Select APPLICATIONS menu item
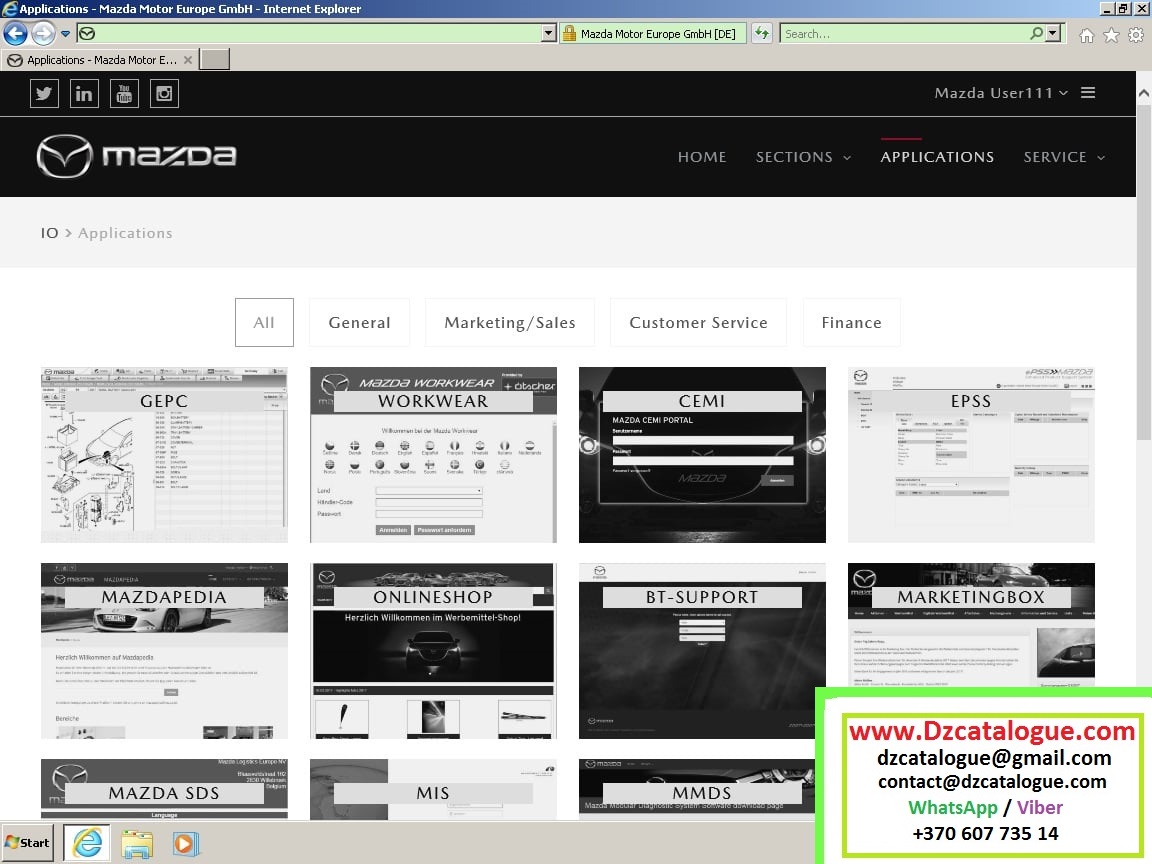This screenshot has width=1152, height=864. click(x=937, y=157)
